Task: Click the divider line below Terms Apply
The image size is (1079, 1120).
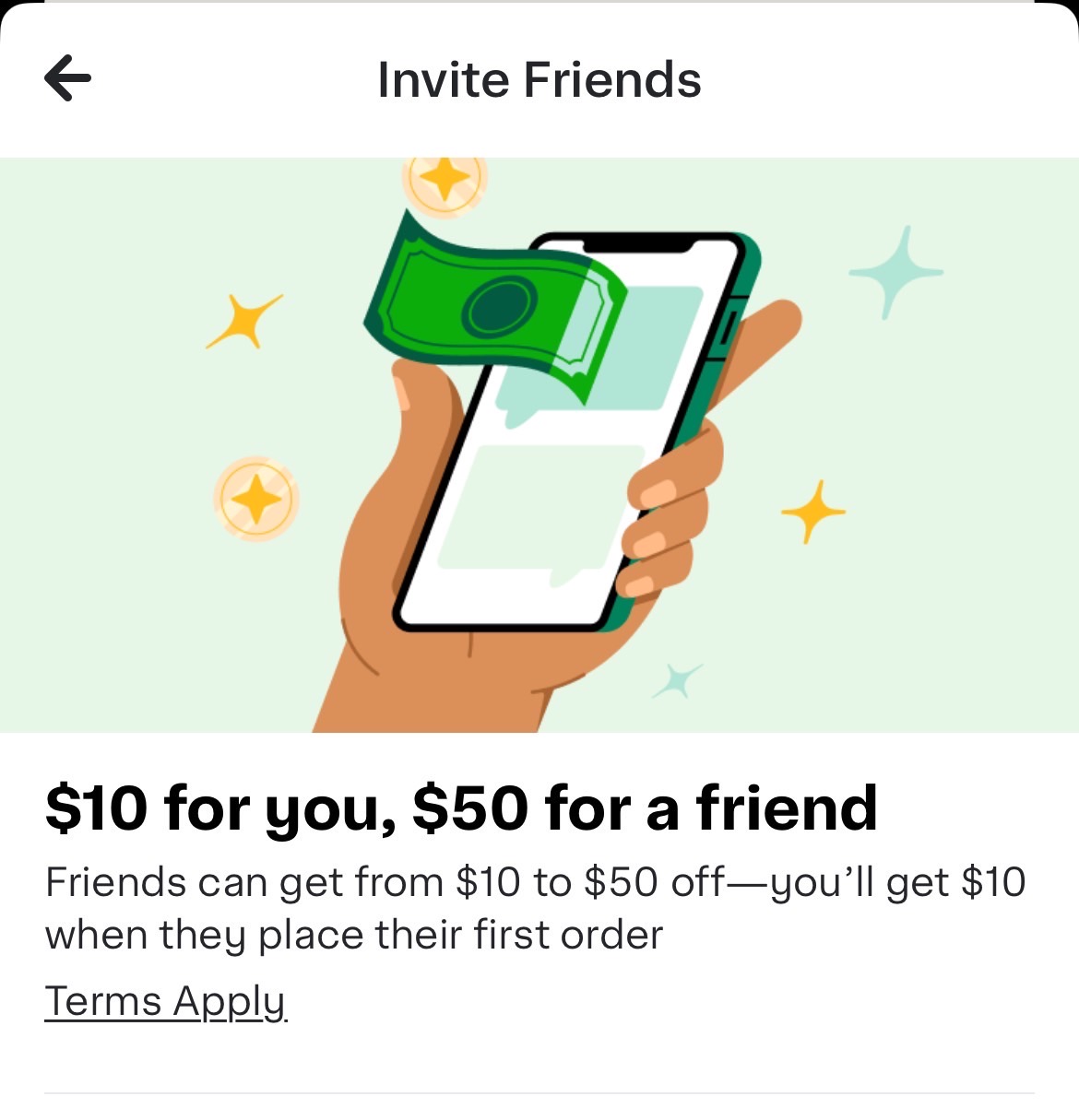Action: pyautogui.click(x=539, y=1094)
